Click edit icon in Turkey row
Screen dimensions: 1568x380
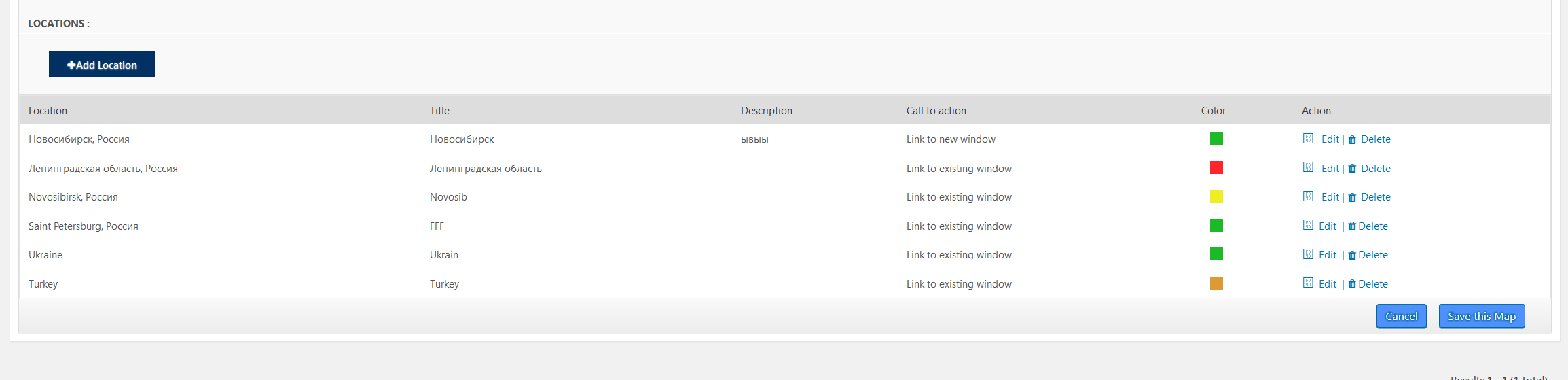click(1308, 283)
